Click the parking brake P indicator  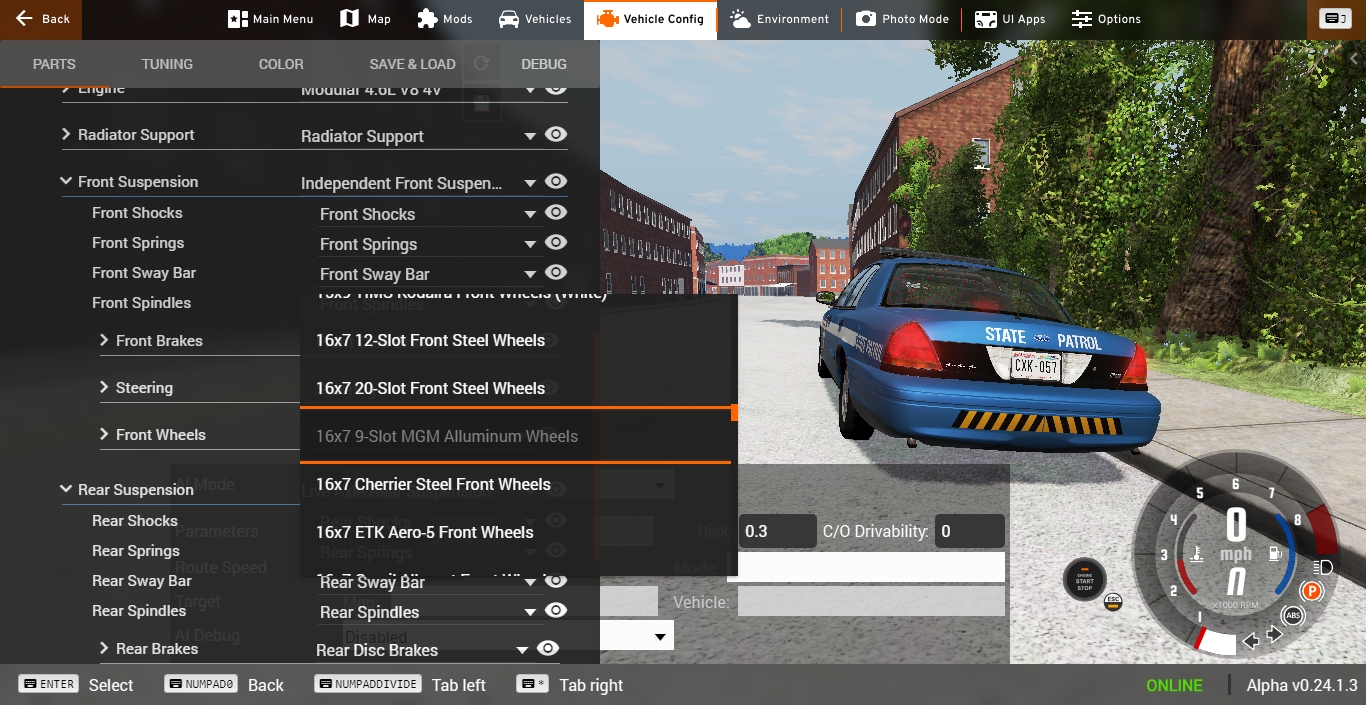point(1311,591)
